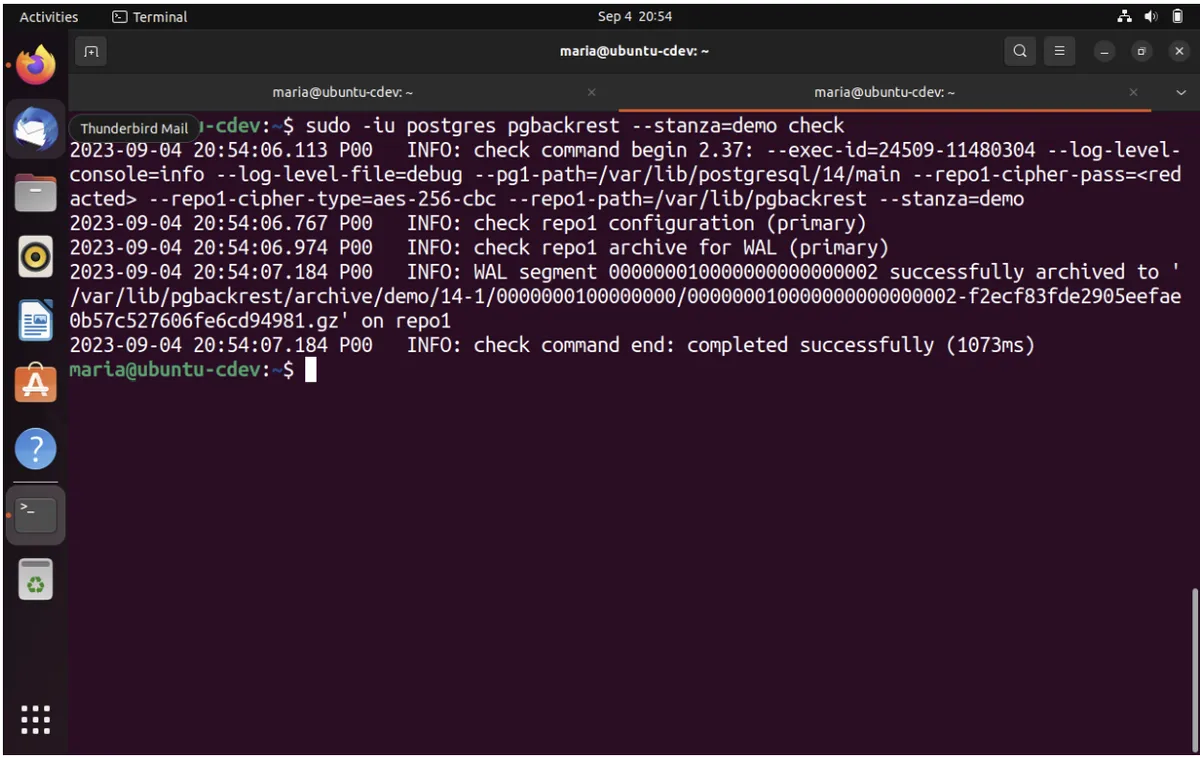1200x758 pixels.
Task: Click the terminal search icon
Action: pyautogui.click(x=1019, y=51)
